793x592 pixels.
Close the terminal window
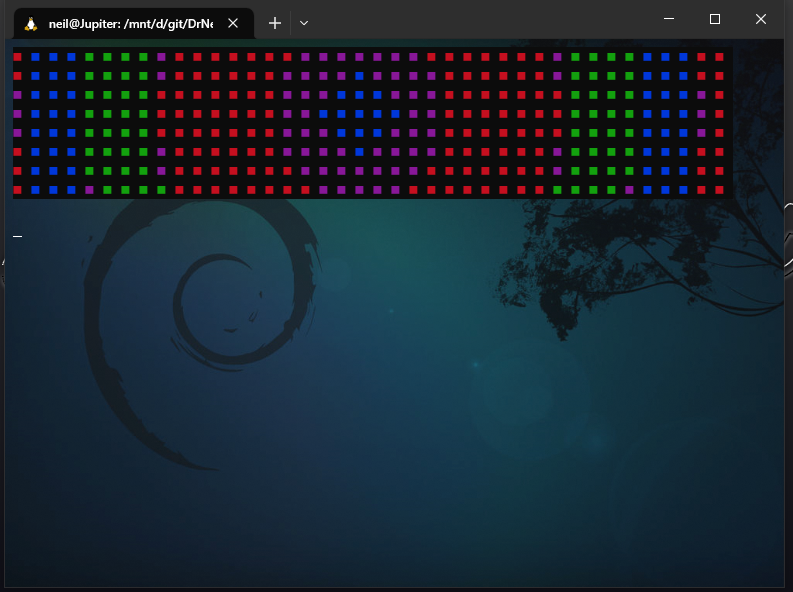pyautogui.click(x=761, y=19)
